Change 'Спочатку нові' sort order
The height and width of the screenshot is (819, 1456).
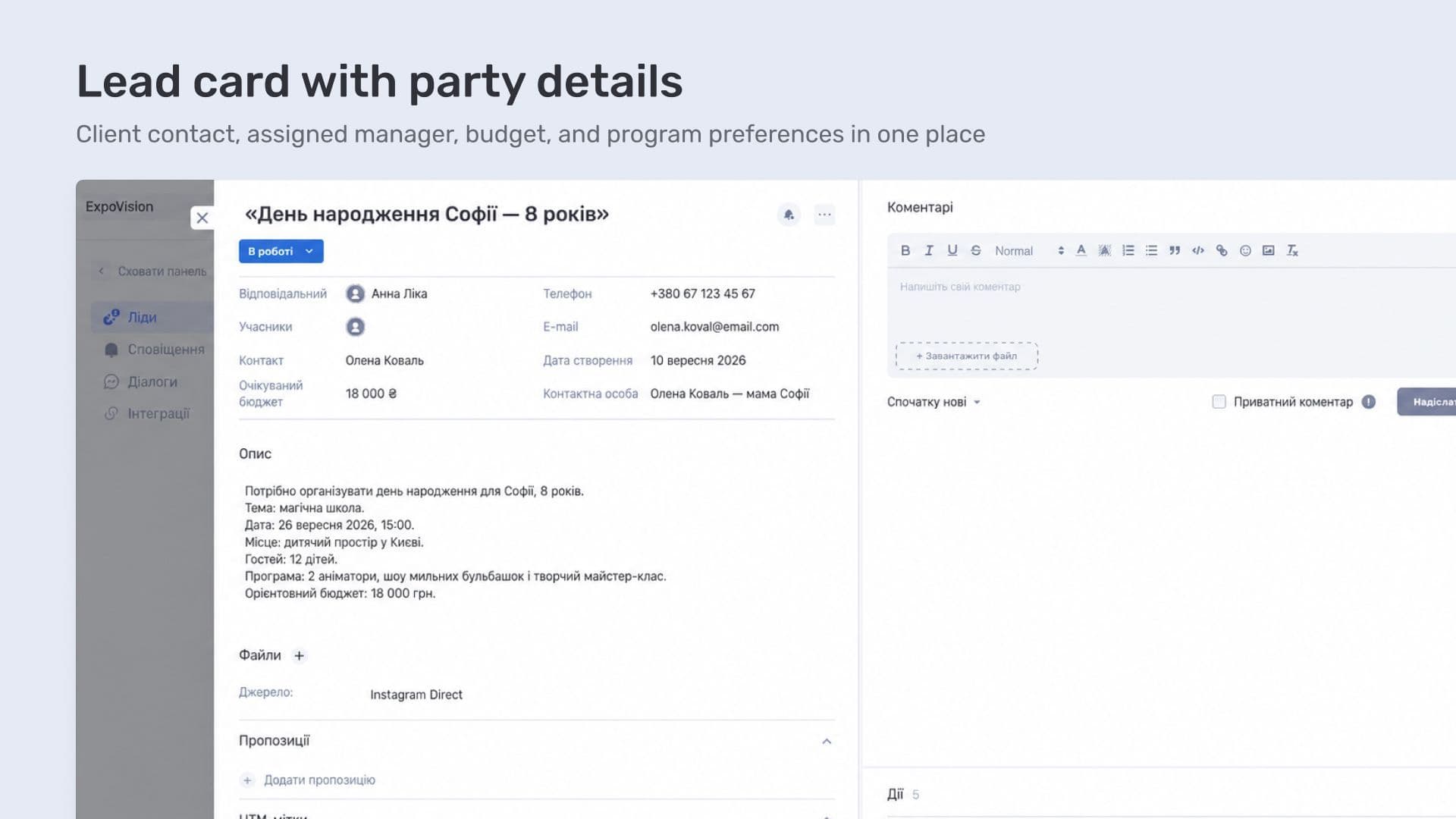pyautogui.click(x=934, y=402)
